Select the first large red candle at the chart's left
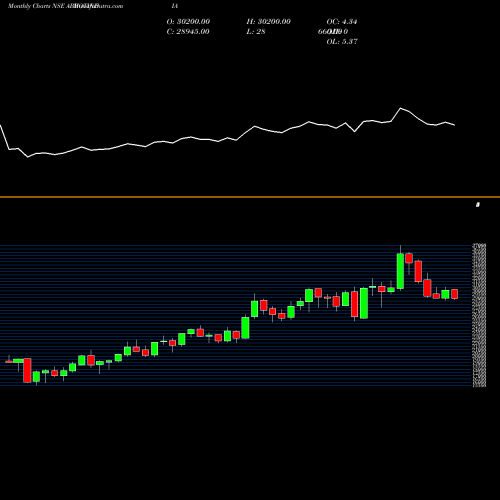 pyautogui.click(x=27, y=370)
